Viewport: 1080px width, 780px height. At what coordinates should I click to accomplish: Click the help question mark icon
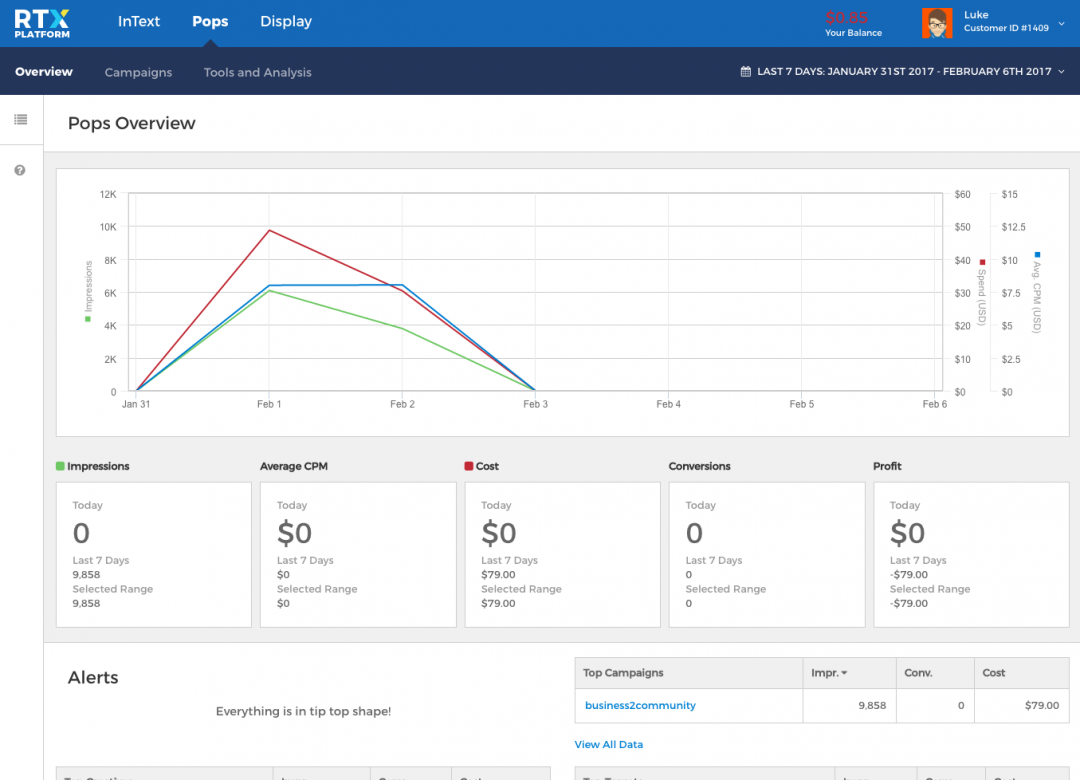(x=20, y=171)
